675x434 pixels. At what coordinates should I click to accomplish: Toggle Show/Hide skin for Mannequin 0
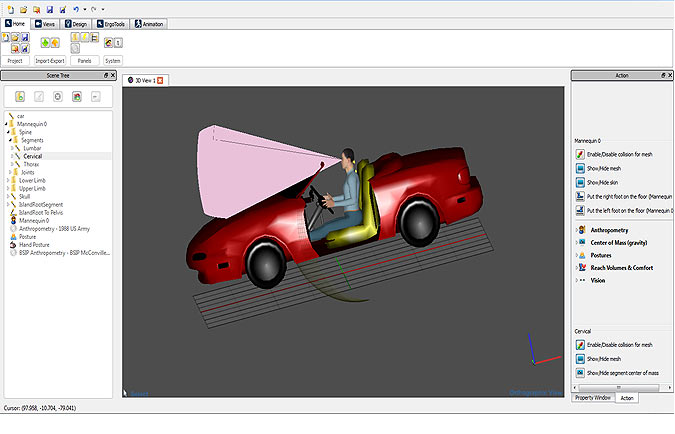(x=581, y=183)
